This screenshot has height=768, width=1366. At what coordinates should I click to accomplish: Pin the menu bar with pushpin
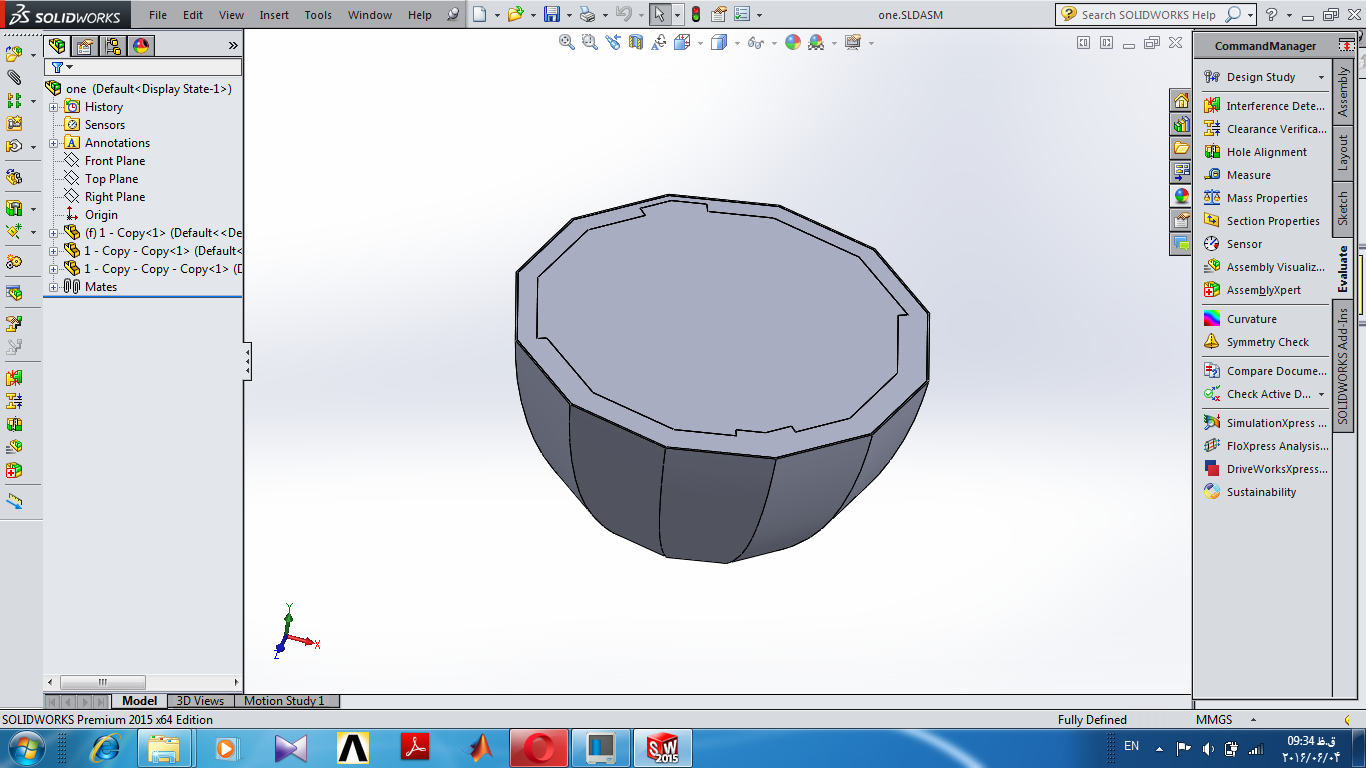454,15
